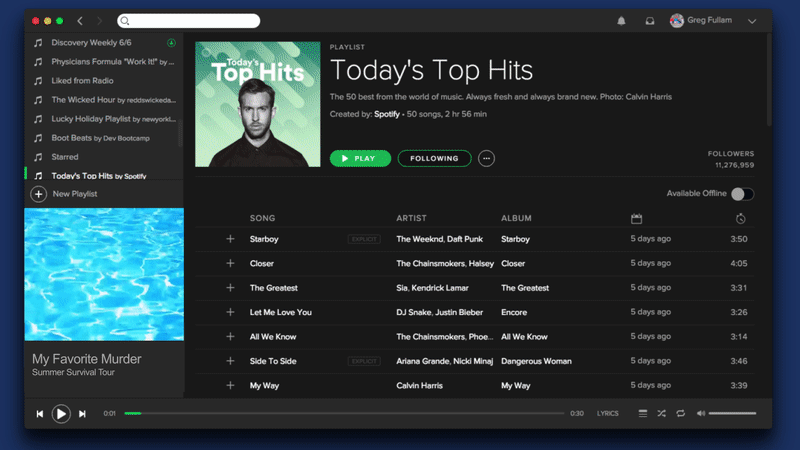This screenshot has width=800, height=450.
Task: Click Today's Top Hits cover image
Action: [258, 104]
